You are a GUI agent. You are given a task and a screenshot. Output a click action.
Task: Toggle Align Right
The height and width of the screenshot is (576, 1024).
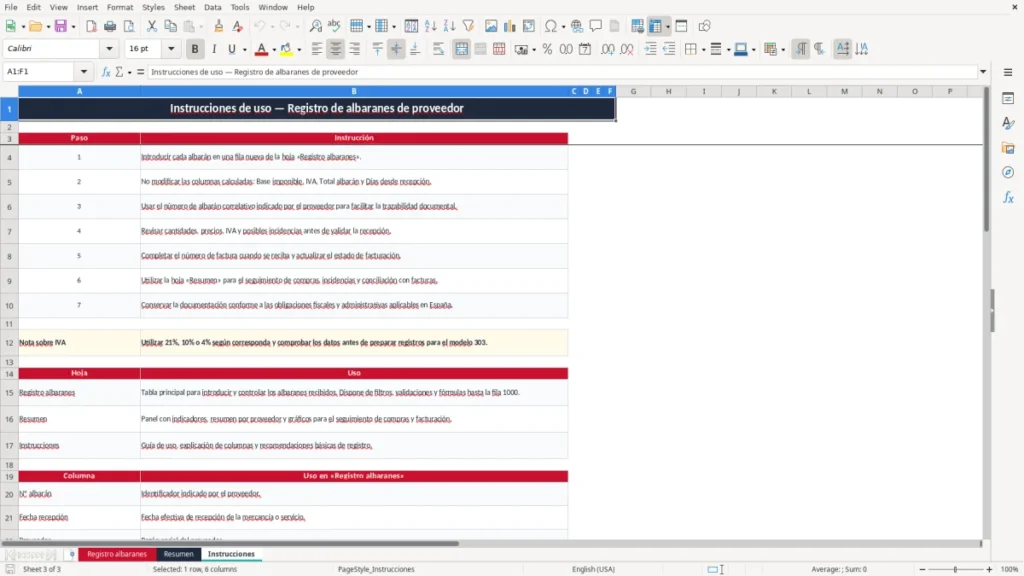[x=355, y=49]
